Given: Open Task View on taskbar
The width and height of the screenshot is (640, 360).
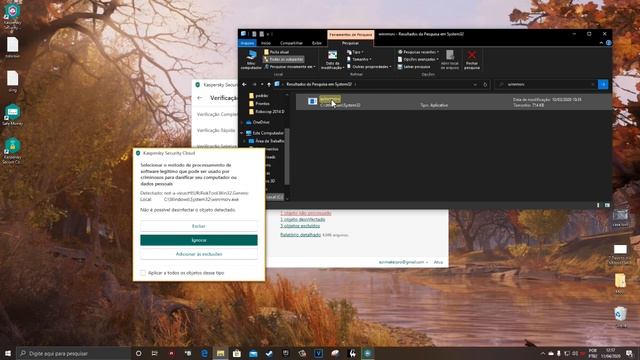Looking at the screenshot, I should [x=155, y=353].
